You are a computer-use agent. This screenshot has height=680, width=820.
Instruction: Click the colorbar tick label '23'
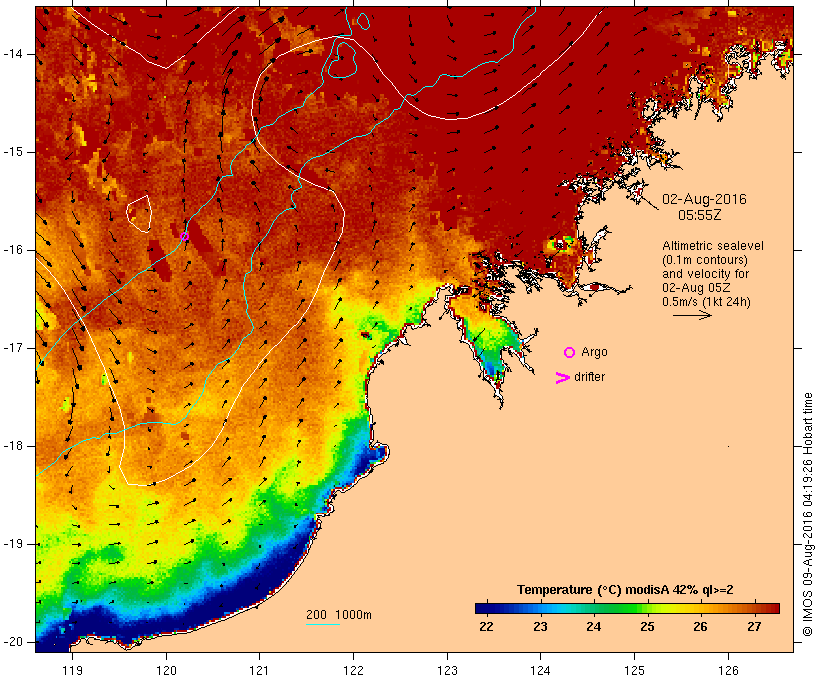tap(540, 627)
